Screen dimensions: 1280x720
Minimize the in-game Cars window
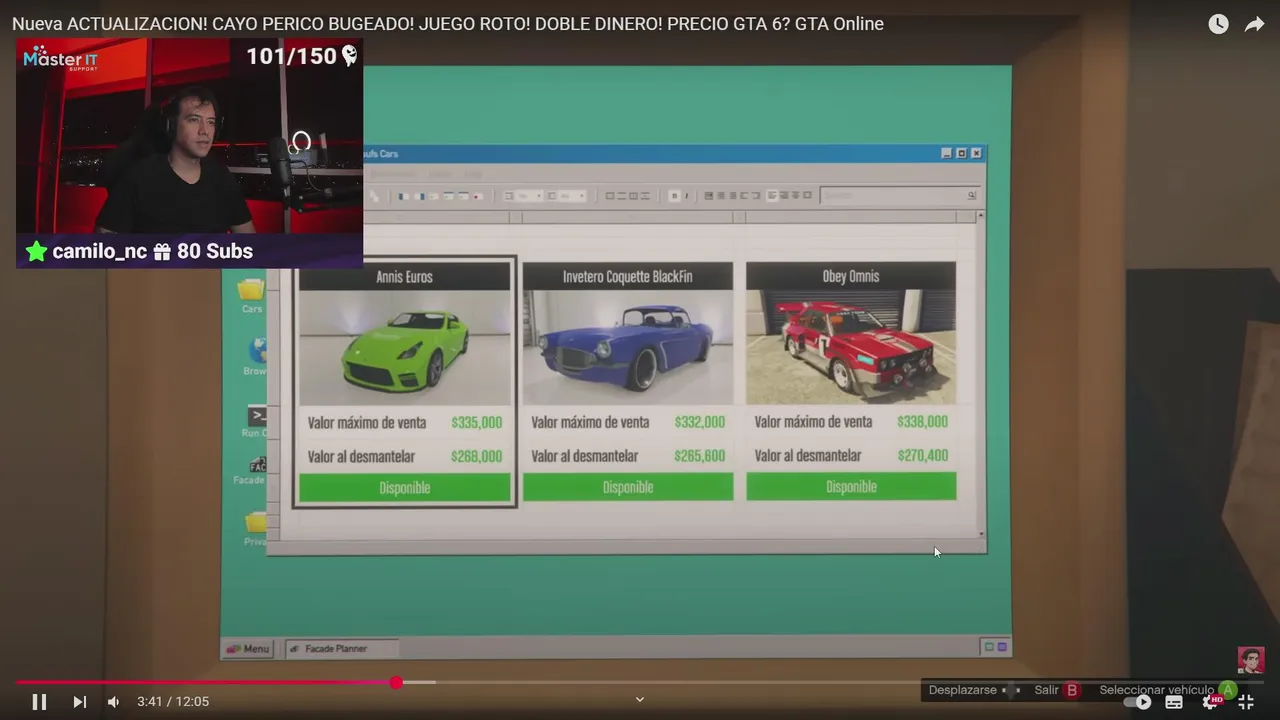(946, 153)
